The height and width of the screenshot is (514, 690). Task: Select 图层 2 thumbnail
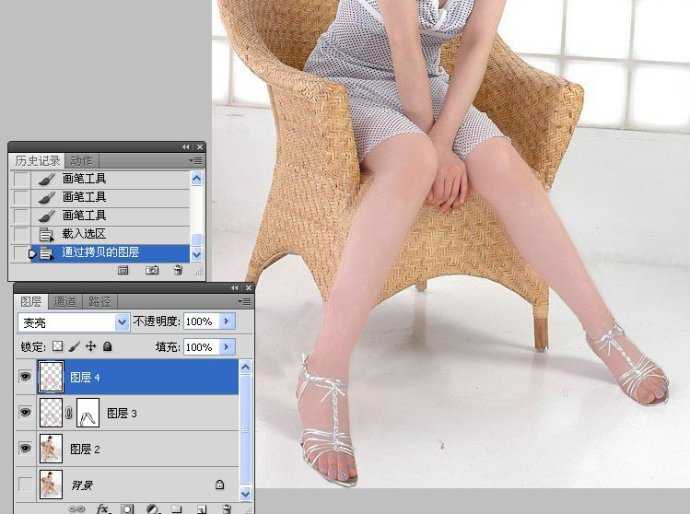[51, 448]
